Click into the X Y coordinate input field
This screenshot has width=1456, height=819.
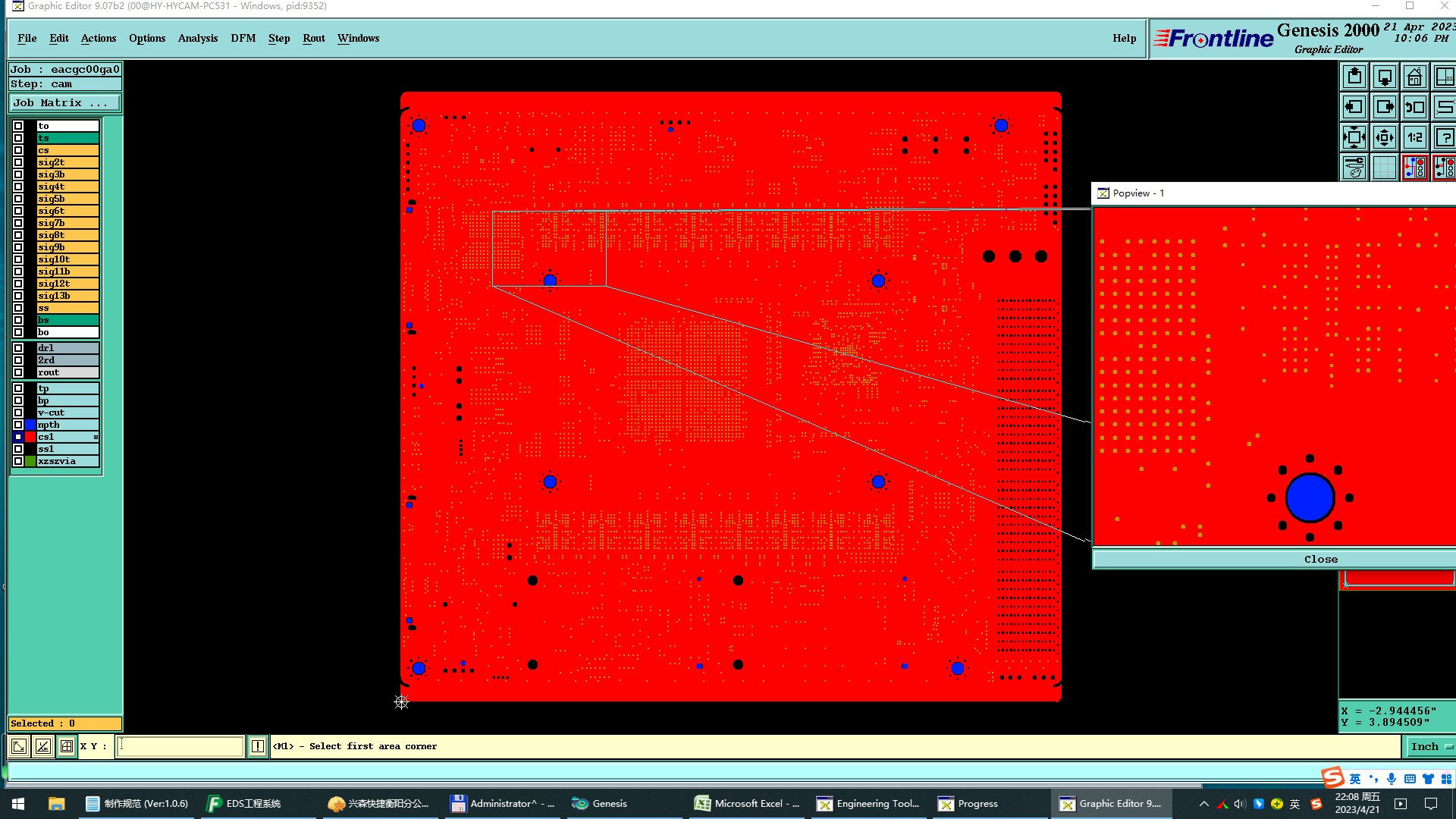pyautogui.click(x=180, y=746)
